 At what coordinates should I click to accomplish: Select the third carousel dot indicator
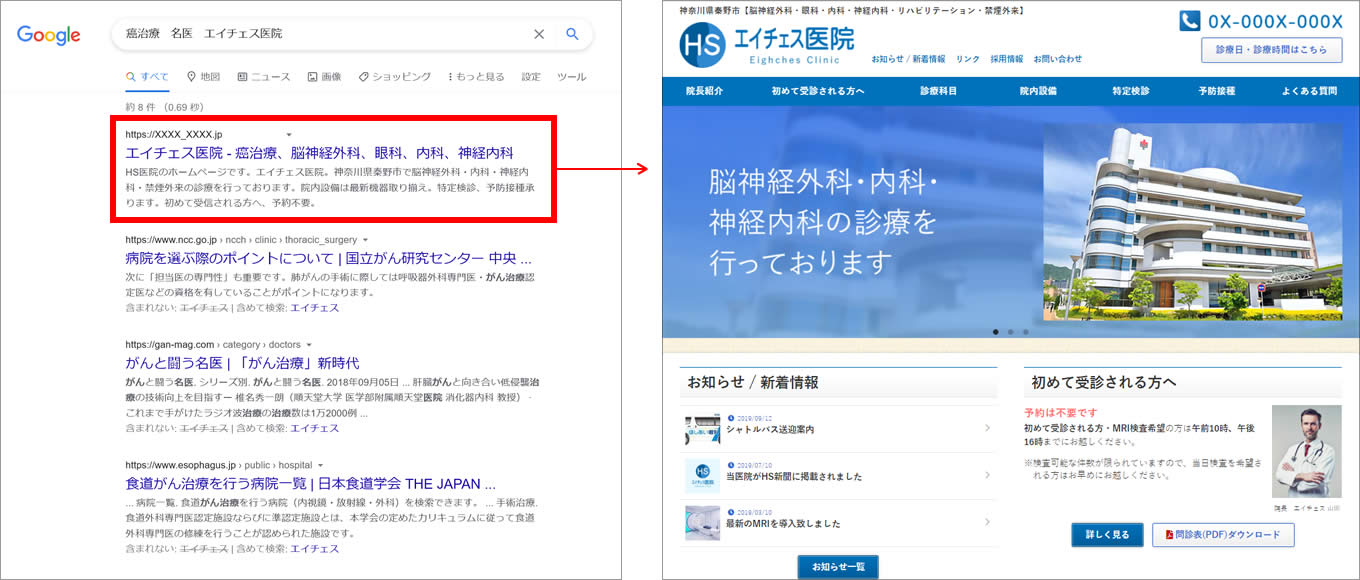(1026, 331)
